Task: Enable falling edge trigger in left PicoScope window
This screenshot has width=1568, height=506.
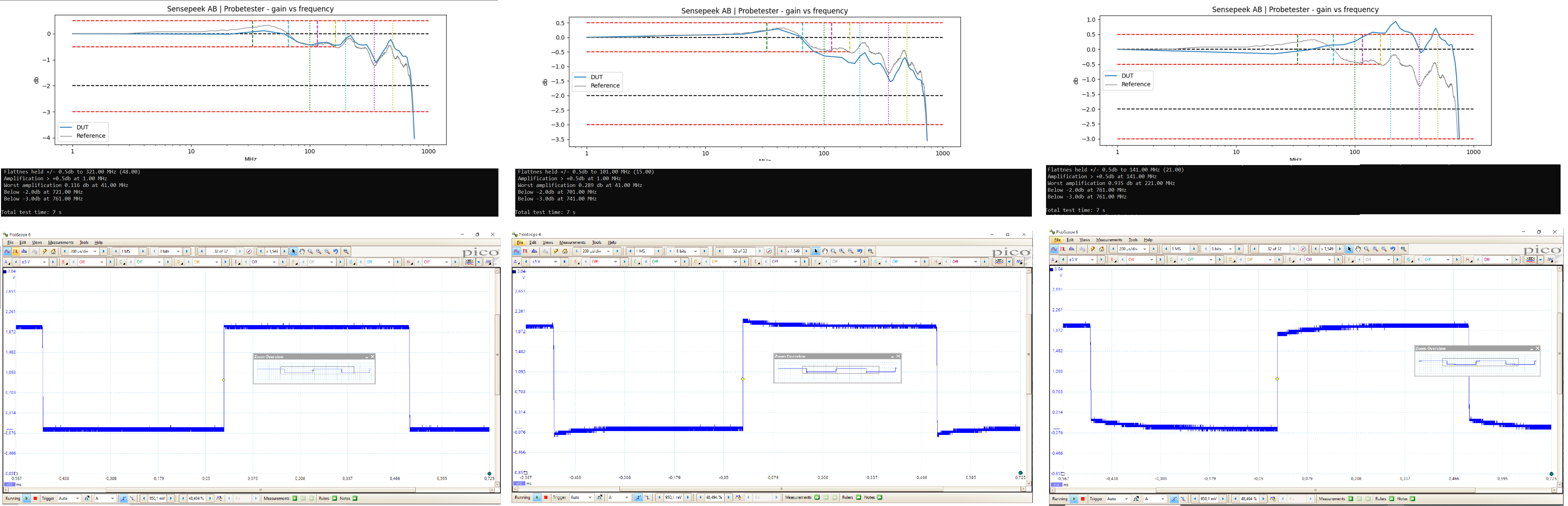Action: pyautogui.click(x=132, y=499)
